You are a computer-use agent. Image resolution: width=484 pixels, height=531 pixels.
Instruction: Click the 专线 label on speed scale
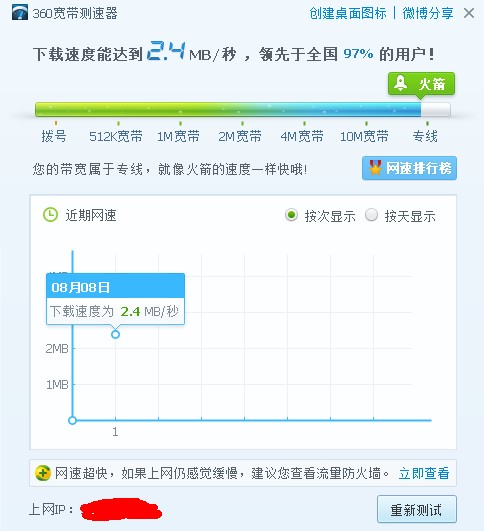point(425,136)
